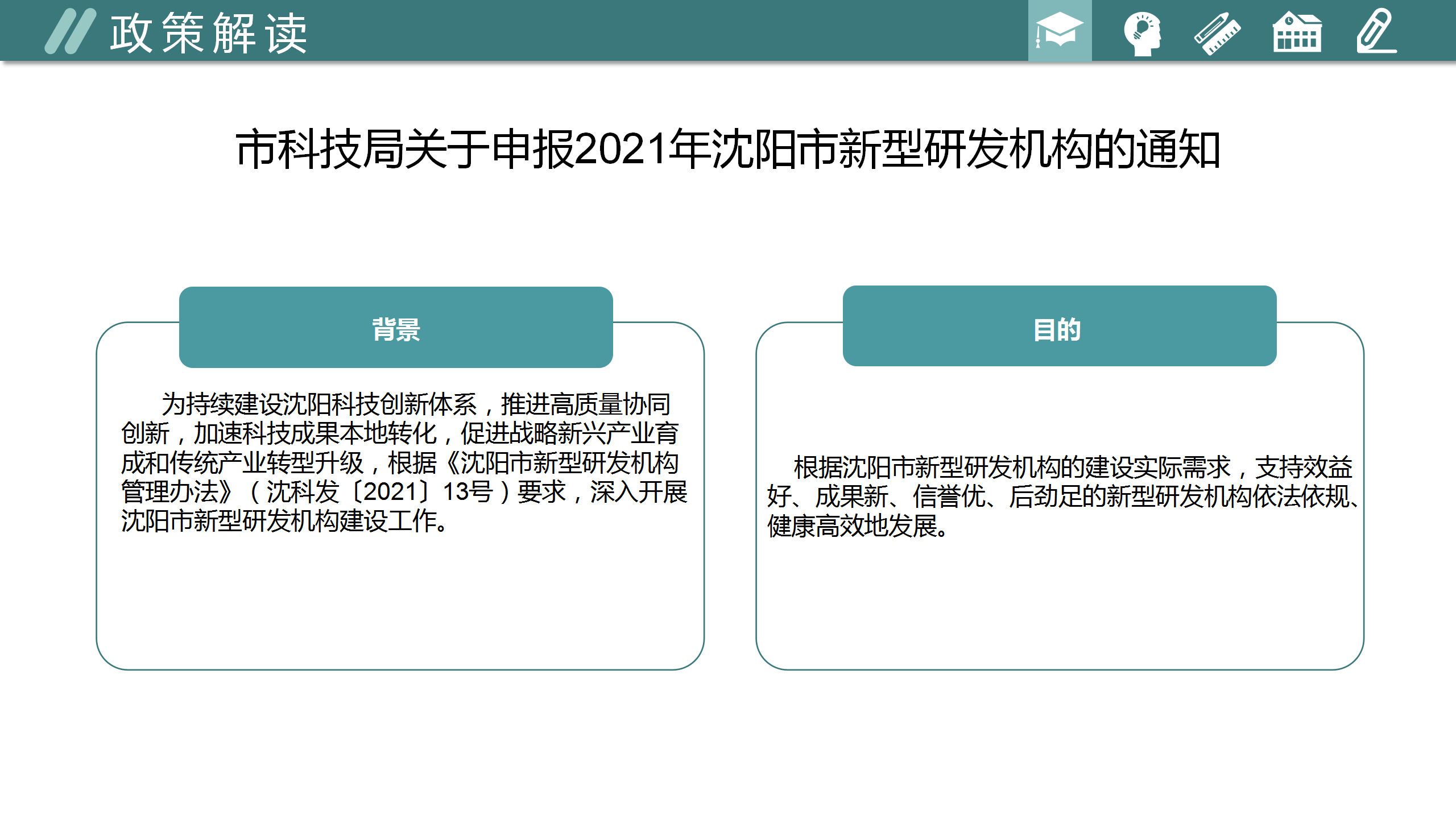Click 加速科技成果本地转化 phrase in left paragraph
The image size is (1456, 819).
(315, 433)
